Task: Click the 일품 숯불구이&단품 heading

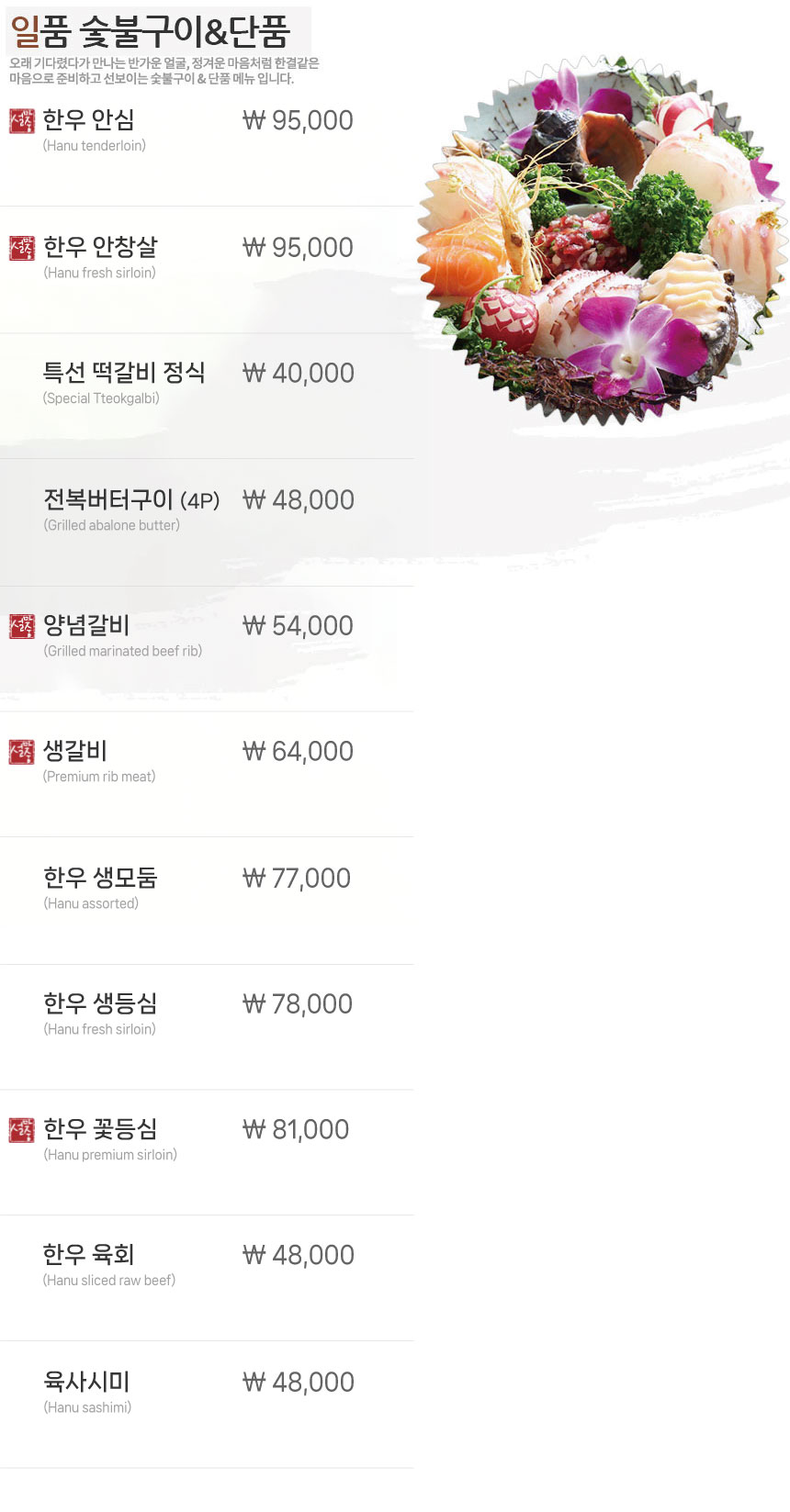Action: tap(151, 32)
